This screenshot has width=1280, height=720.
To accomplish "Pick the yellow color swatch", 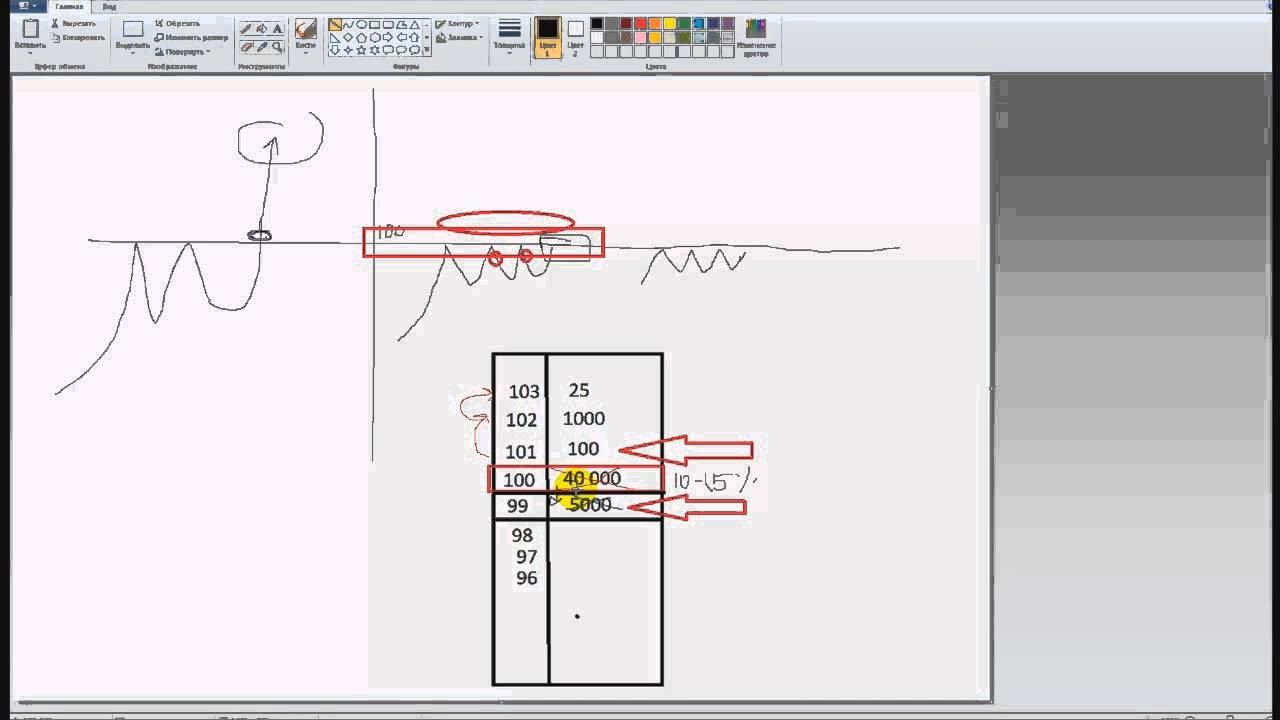I will 670,23.
